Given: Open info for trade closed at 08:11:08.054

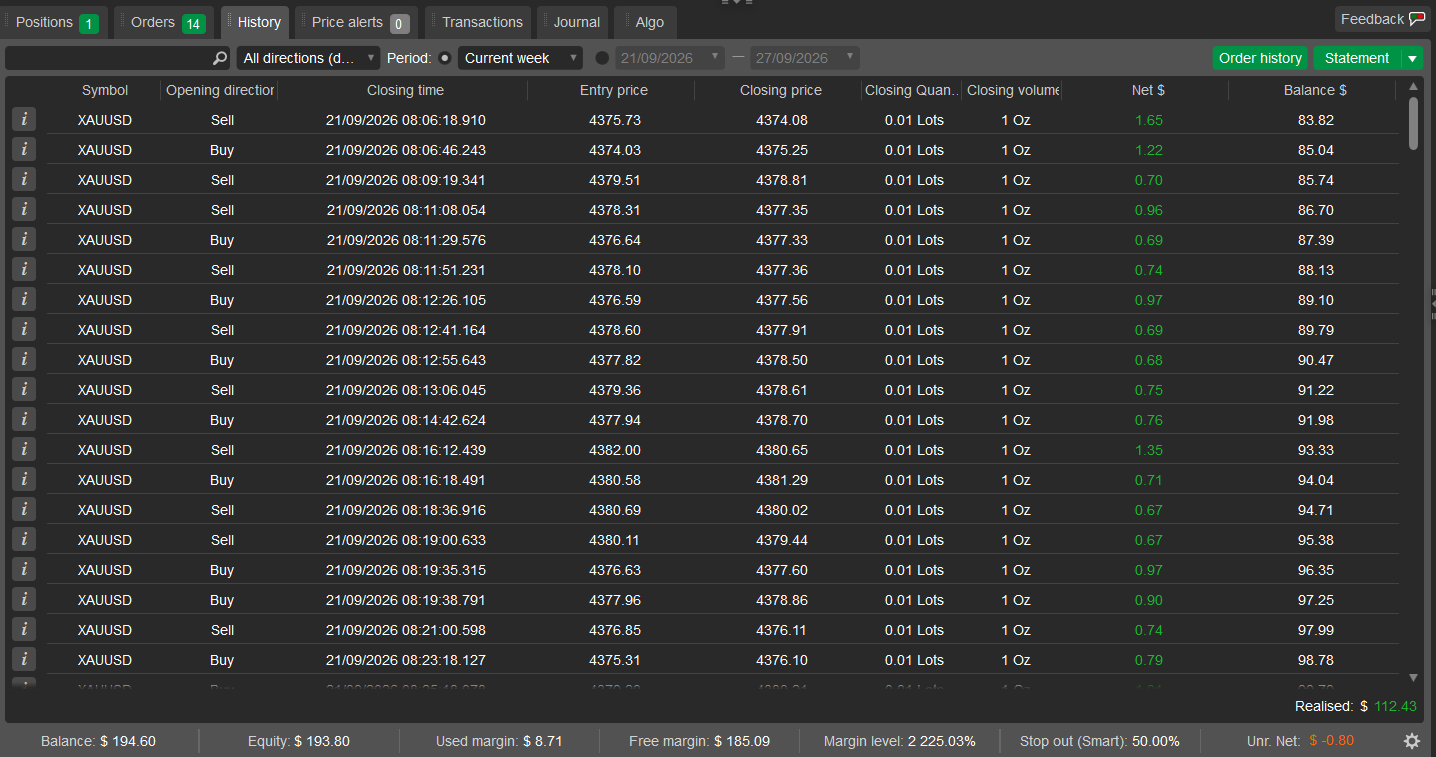Looking at the screenshot, I should point(24,209).
